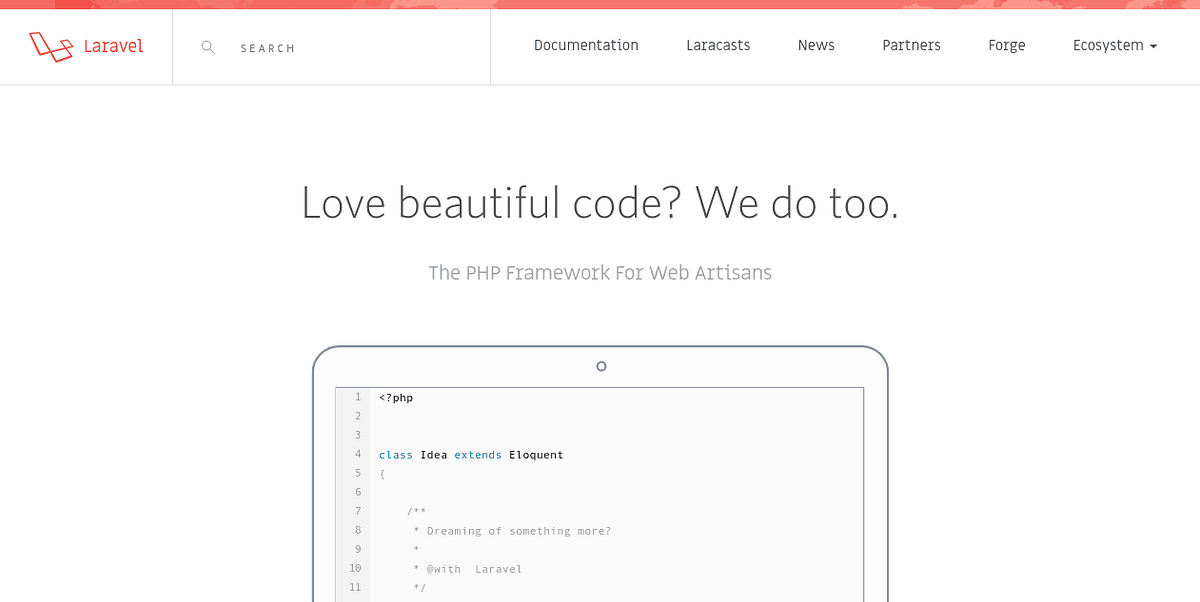
Task: Click the laptop camera circle graphic
Action: (x=601, y=367)
